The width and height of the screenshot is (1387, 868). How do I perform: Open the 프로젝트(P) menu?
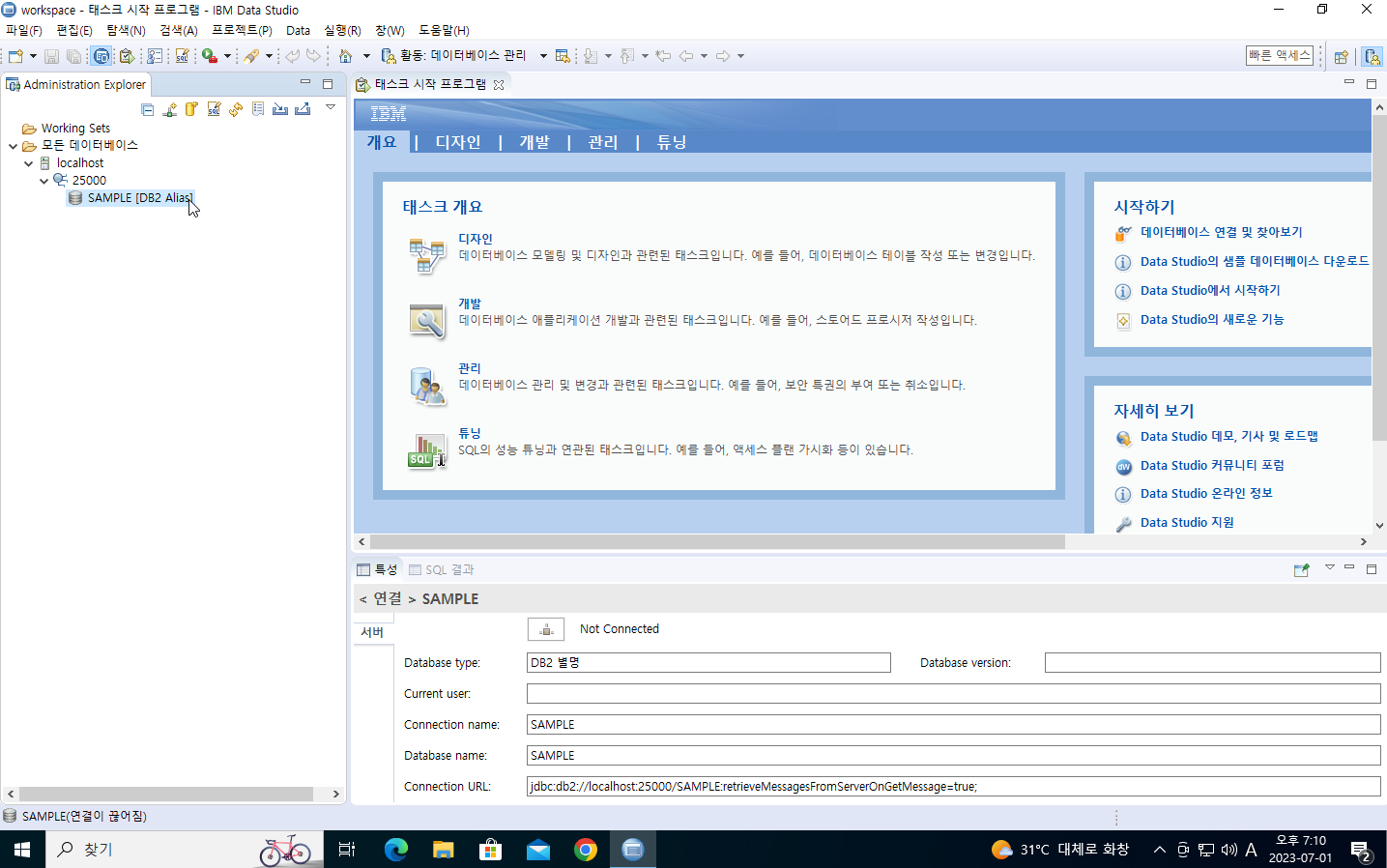[x=242, y=31]
